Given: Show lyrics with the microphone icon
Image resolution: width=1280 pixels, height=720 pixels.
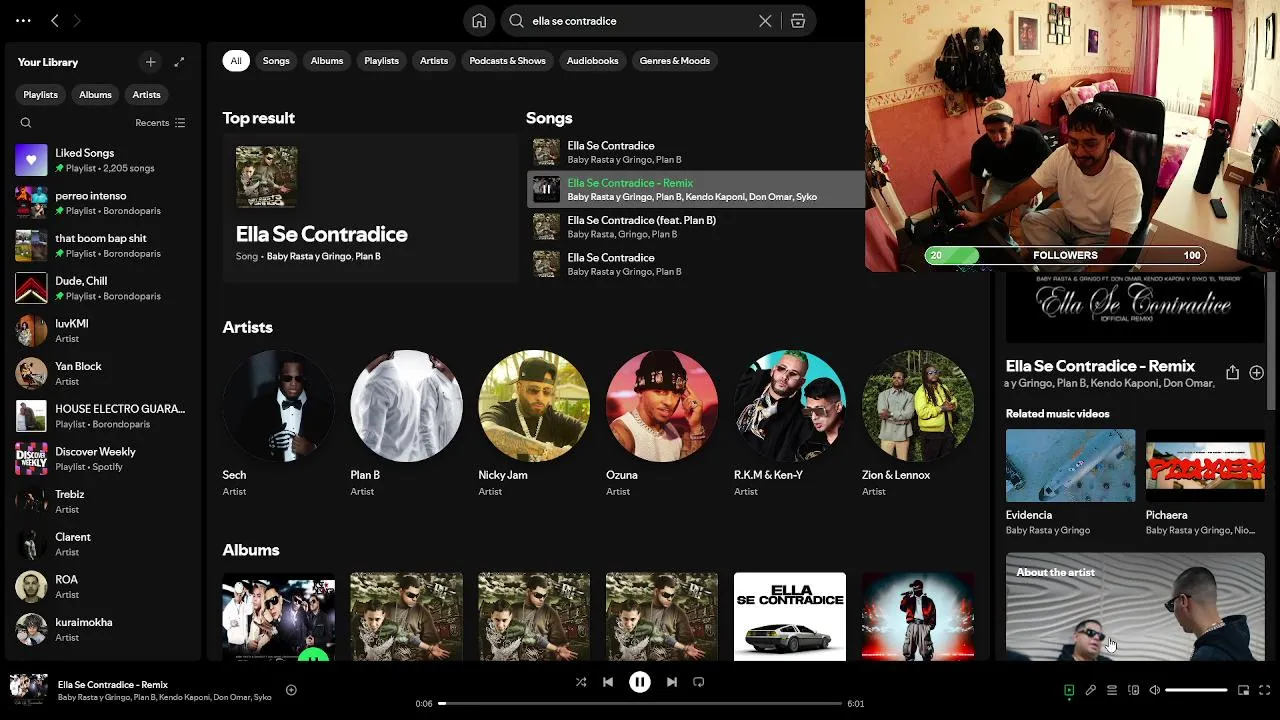Looking at the screenshot, I should 1091,690.
